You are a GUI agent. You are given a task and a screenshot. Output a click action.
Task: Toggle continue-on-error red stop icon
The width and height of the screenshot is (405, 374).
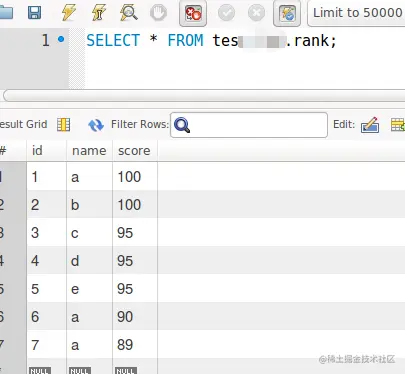[x=193, y=13]
